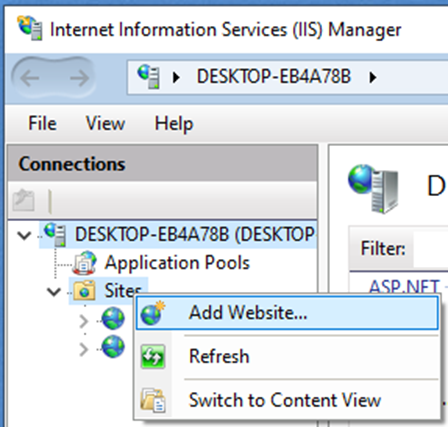Open the breadcrumb arrow before DESKTOP-EB4A78B
Screen dimensions: 448x427
coord(176,78)
